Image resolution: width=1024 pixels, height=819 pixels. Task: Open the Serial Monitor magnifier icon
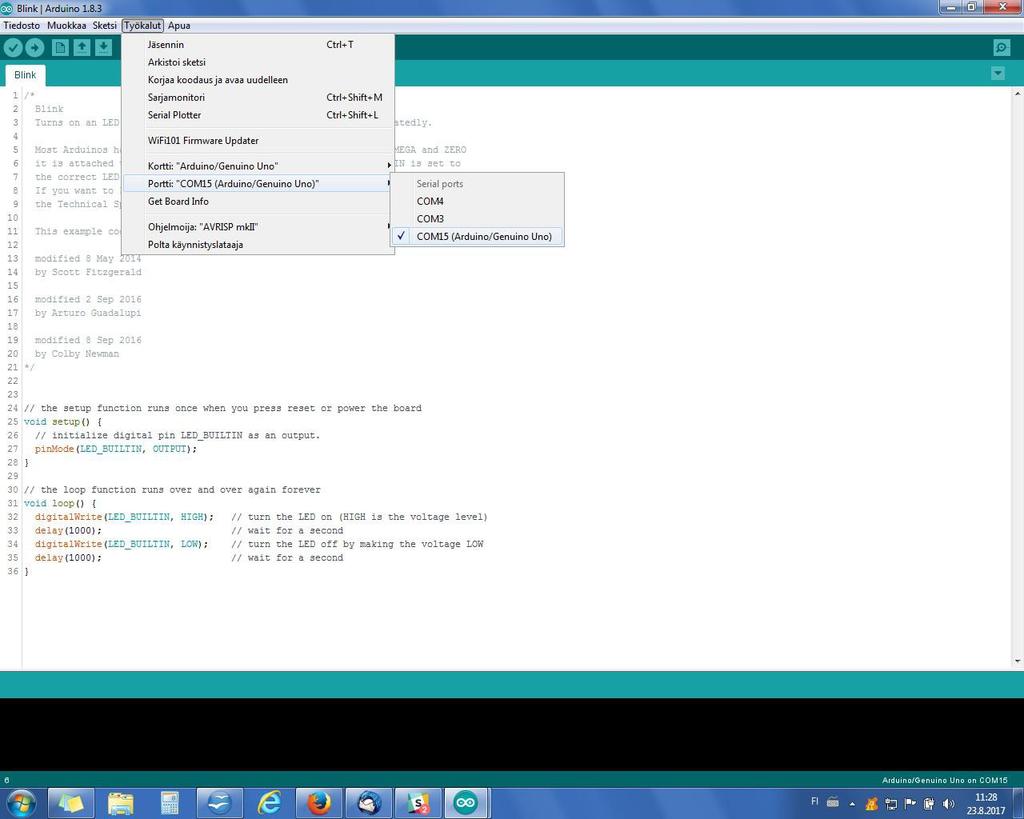1001,48
